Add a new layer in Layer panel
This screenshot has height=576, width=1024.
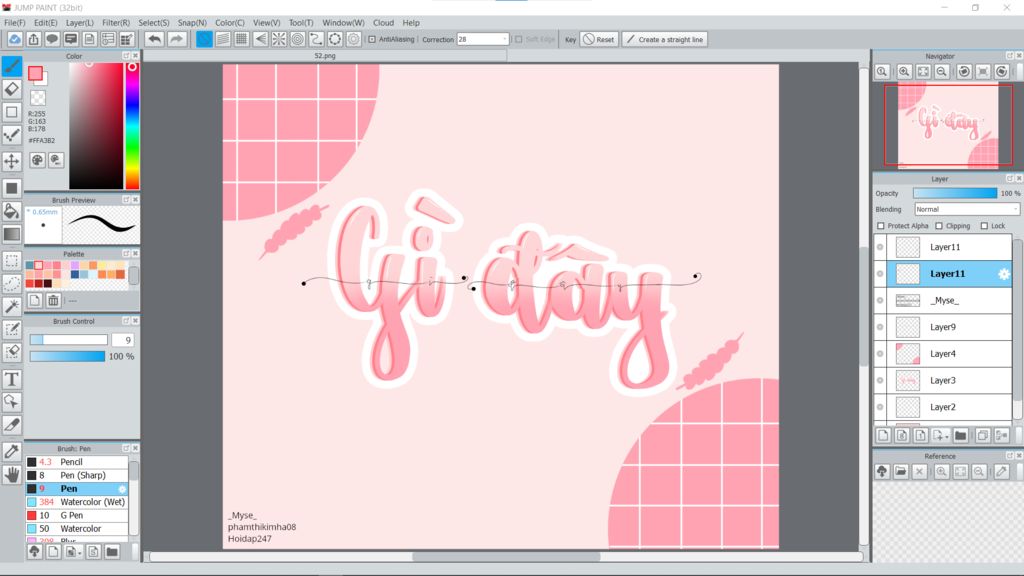coord(884,436)
